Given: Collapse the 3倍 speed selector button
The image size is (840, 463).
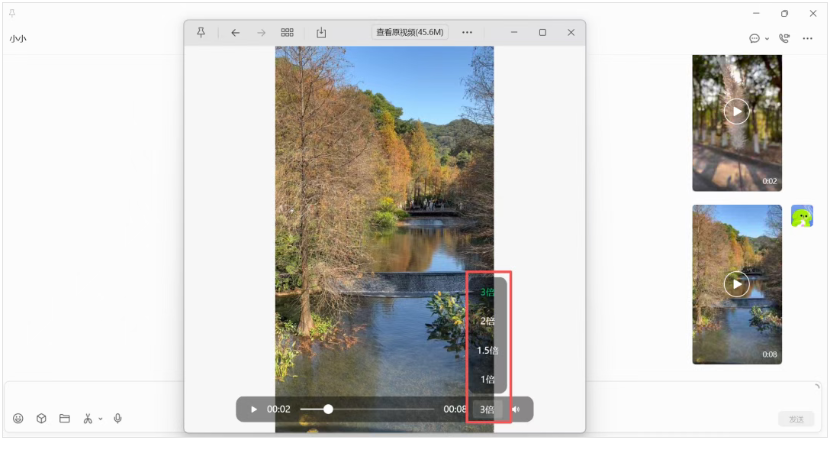Looking at the screenshot, I should click(487, 409).
